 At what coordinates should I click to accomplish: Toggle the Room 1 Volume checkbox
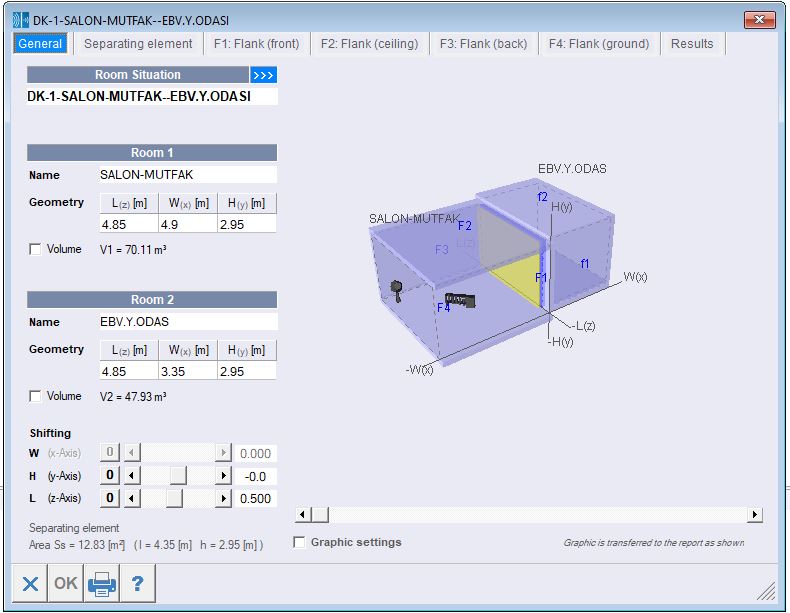coord(35,249)
